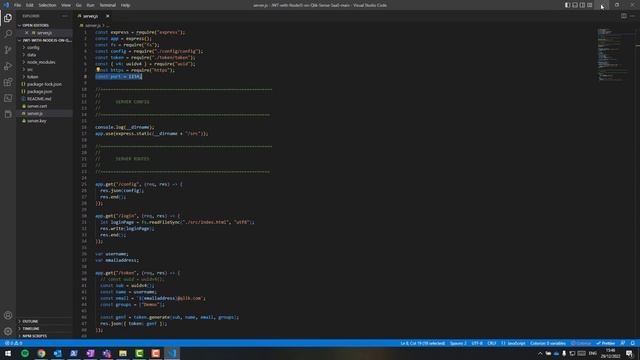Open the Extensions view
The image size is (640, 360).
8,82
